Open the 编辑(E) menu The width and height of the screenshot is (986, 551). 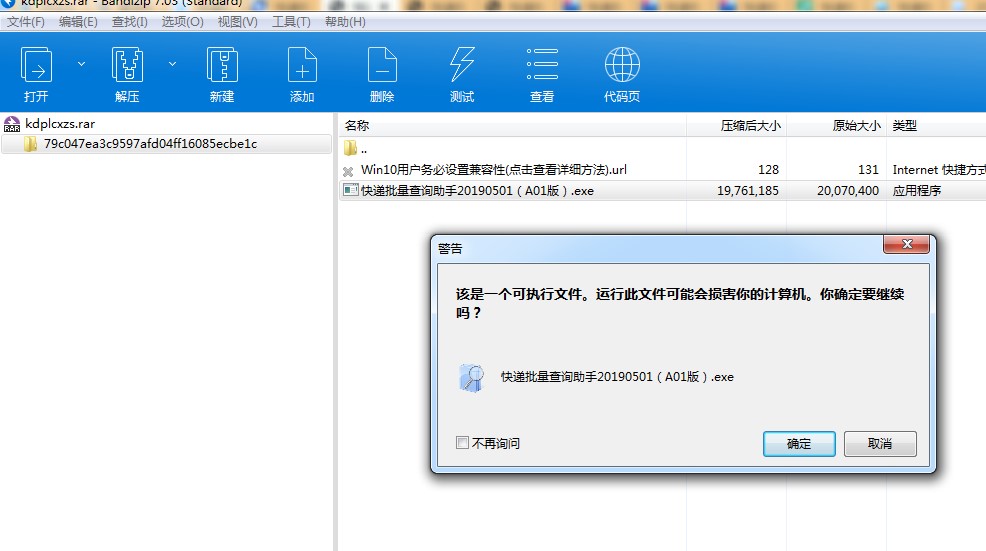[x=78, y=22]
